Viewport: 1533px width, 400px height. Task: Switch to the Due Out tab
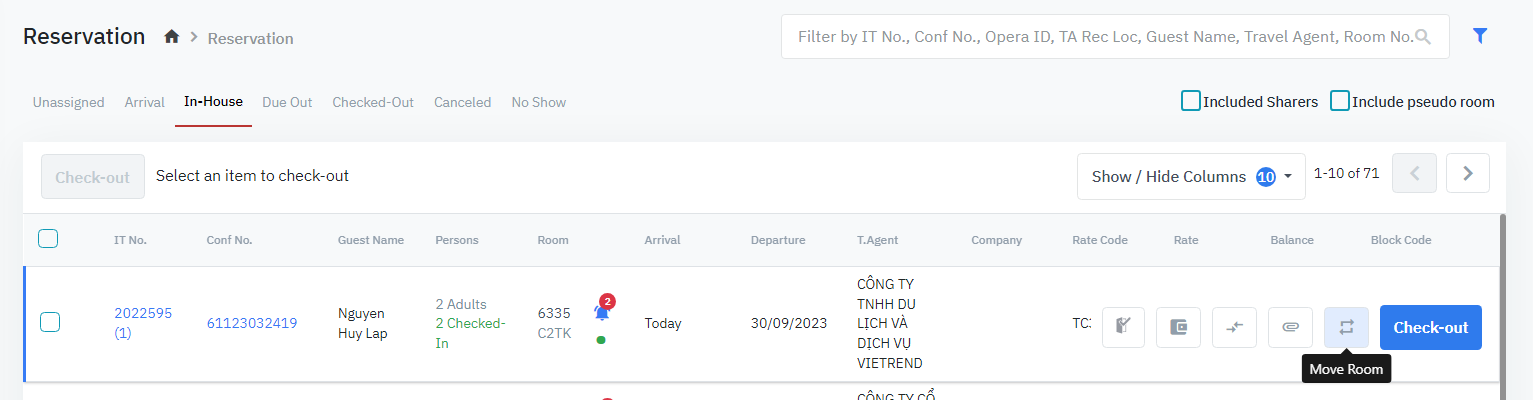287,102
